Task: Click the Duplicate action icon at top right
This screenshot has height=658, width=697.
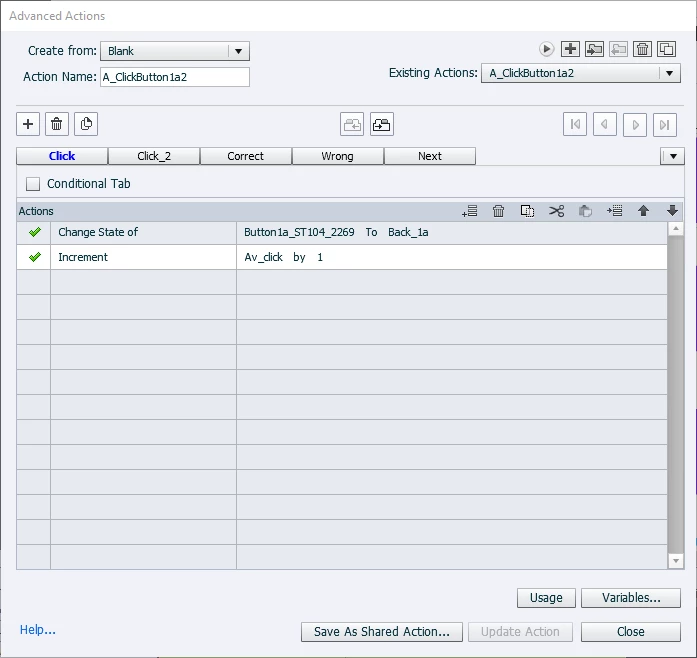Action: coord(666,49)
